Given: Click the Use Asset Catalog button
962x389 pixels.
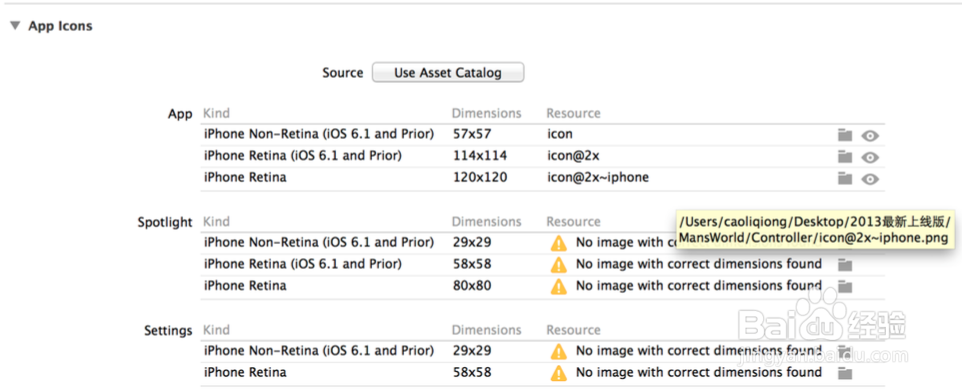Looking at the screenshot, I should coord(448,72).
